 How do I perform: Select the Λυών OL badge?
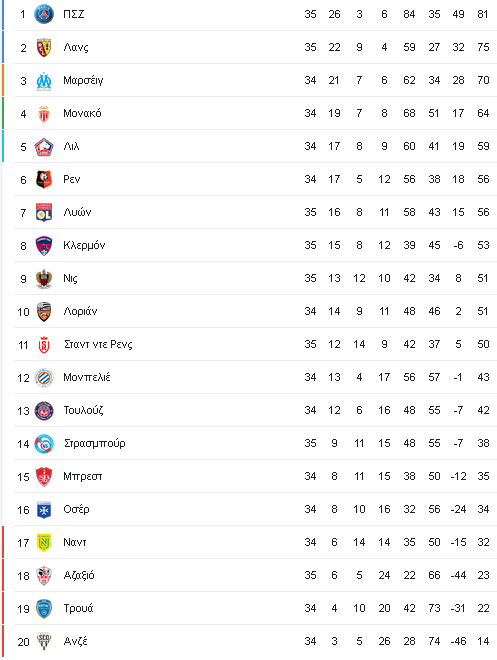(44, 212)
